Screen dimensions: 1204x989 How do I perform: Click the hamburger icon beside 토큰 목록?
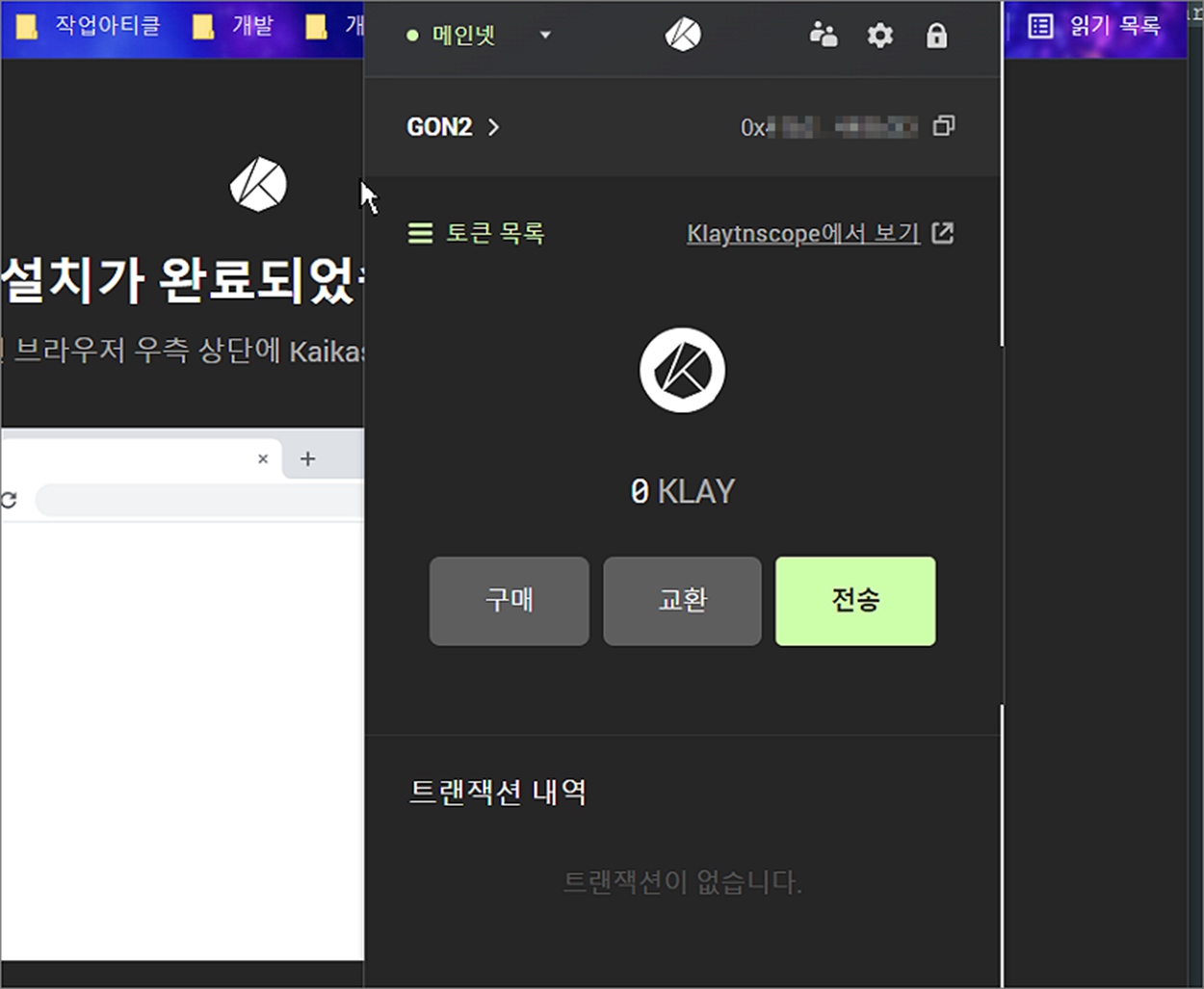[420, 233]
